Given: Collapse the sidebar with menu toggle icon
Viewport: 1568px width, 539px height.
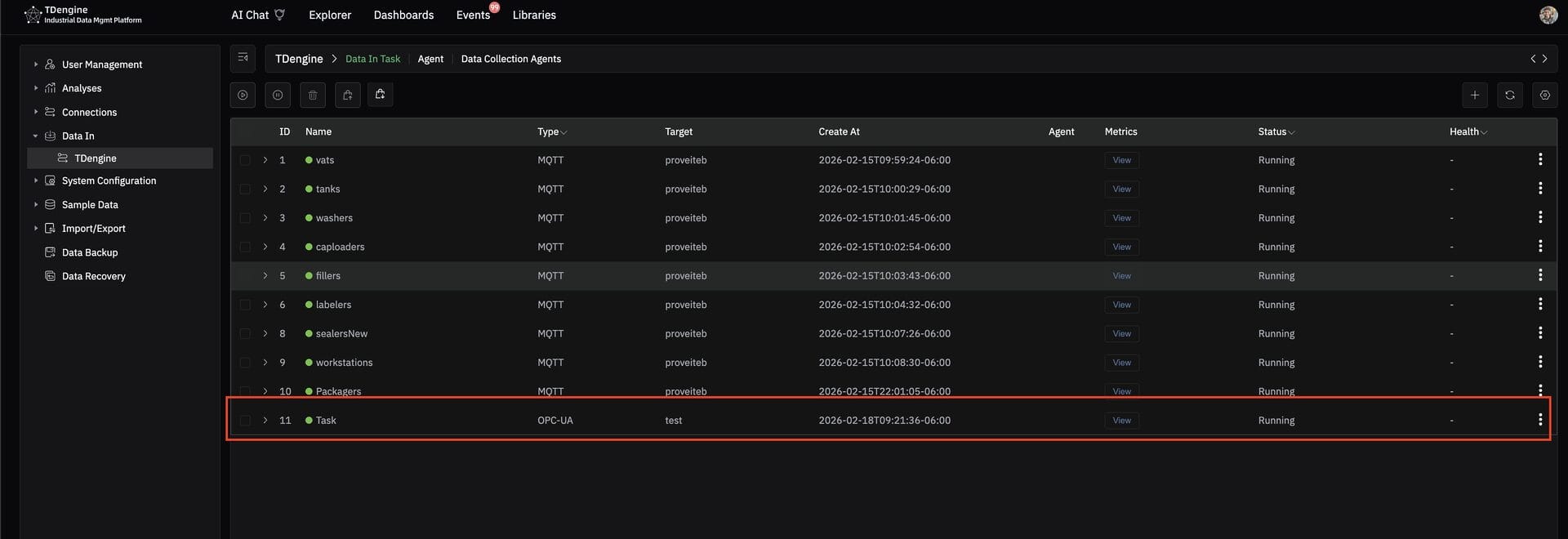Looking at the screenshot, I should pos(243,58).
